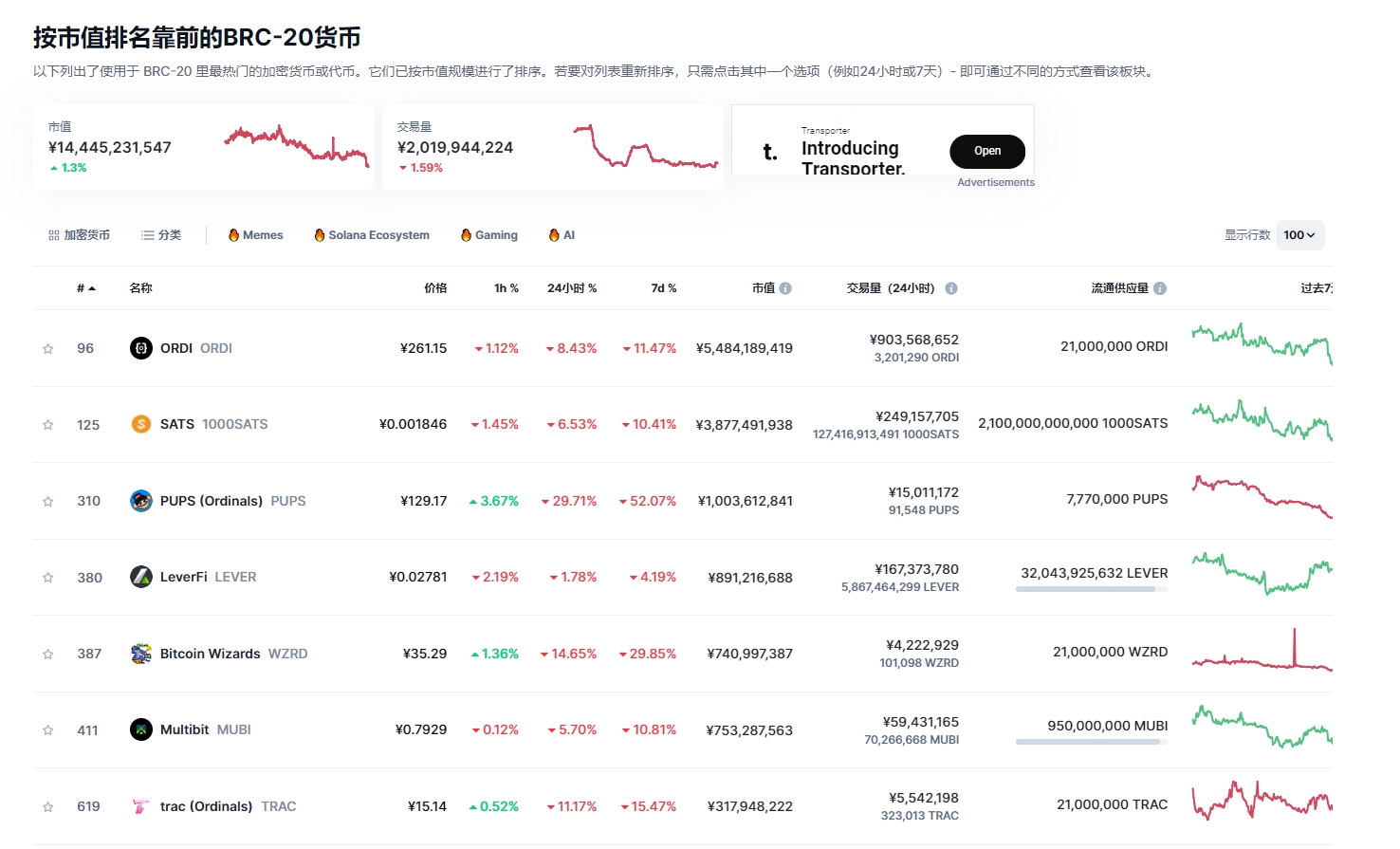Screen dimensions: 1400x849
Task: Select the Solana Ecosystem category
Action: click(x=372, y=235)
